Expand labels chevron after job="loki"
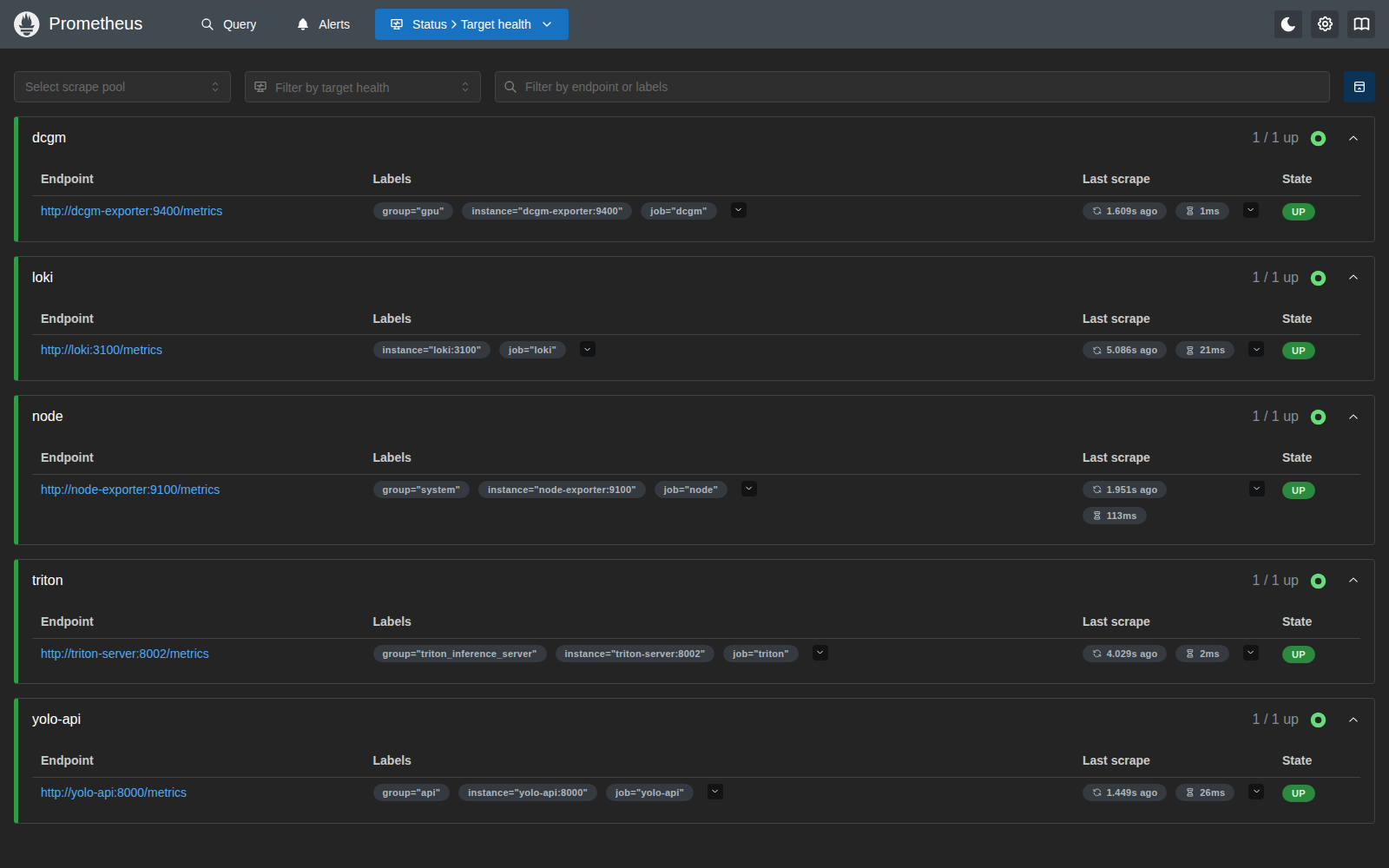1389x868 pixels. coord(588,349)
